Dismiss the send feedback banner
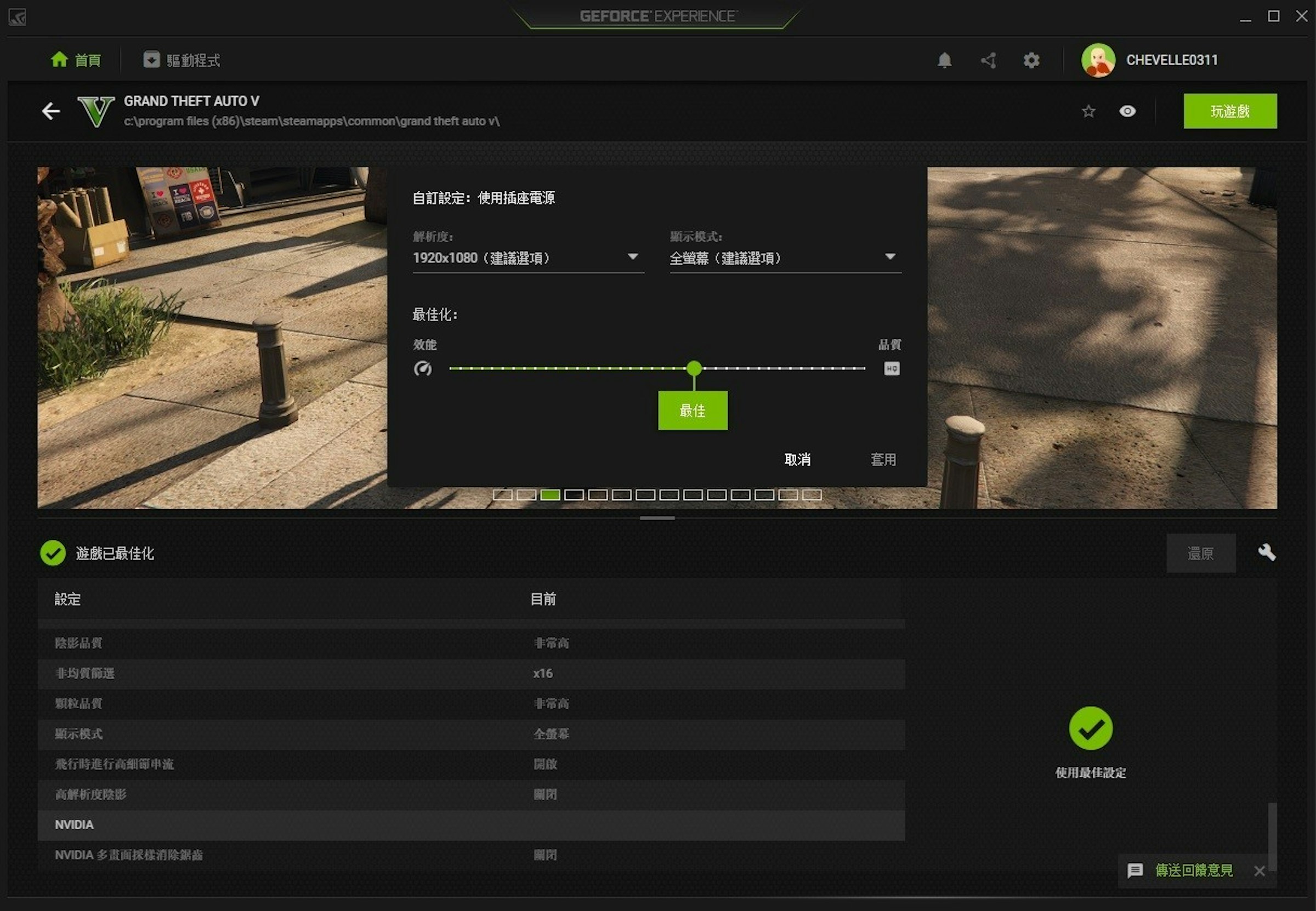This screenshot has height=911, width=1316. pyautogui.click(x=1260, y=870)
